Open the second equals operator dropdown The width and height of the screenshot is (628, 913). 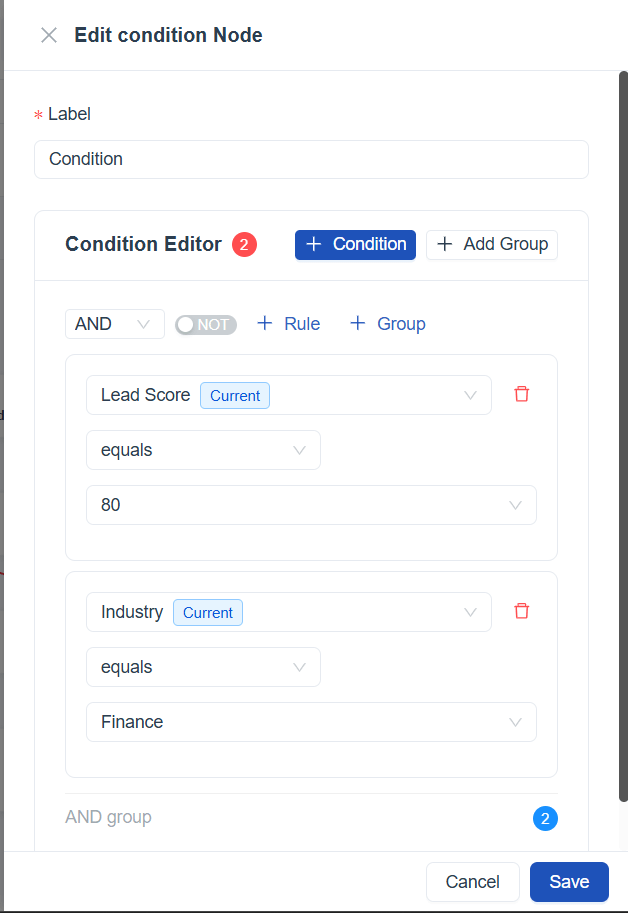point(203,667)
